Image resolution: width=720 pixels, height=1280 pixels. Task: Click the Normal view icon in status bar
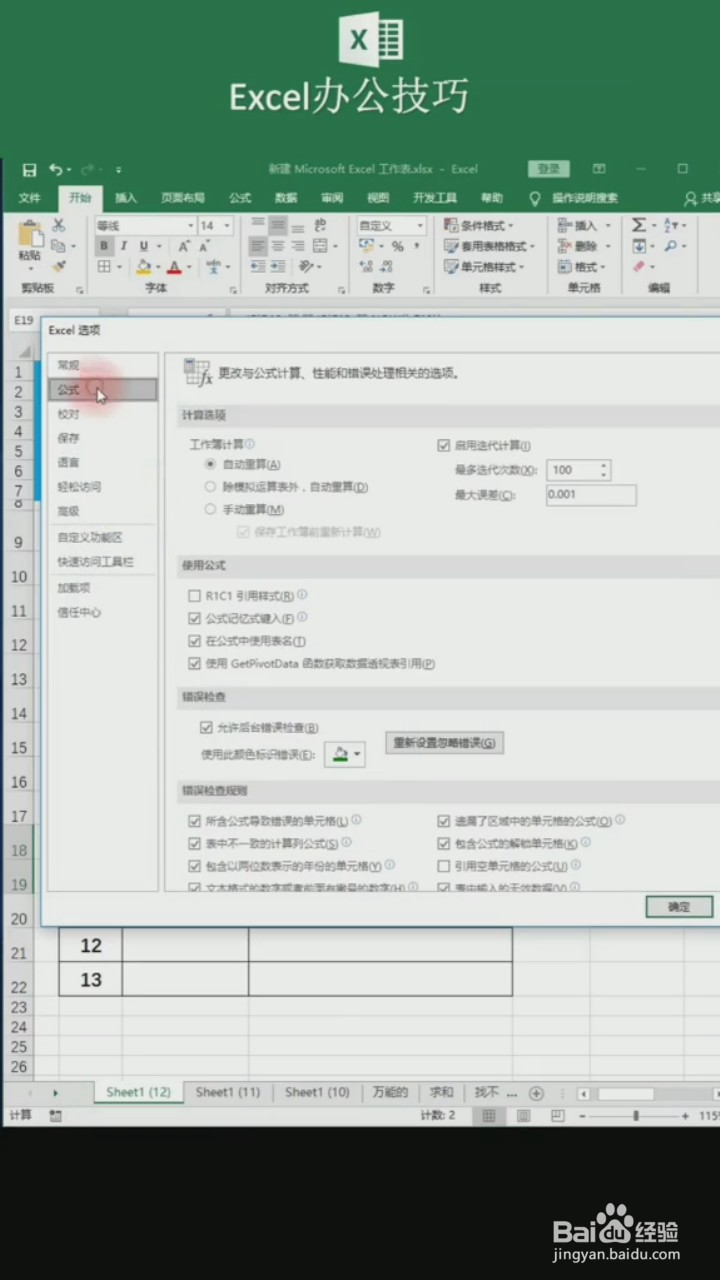[x=488, y=1116]
